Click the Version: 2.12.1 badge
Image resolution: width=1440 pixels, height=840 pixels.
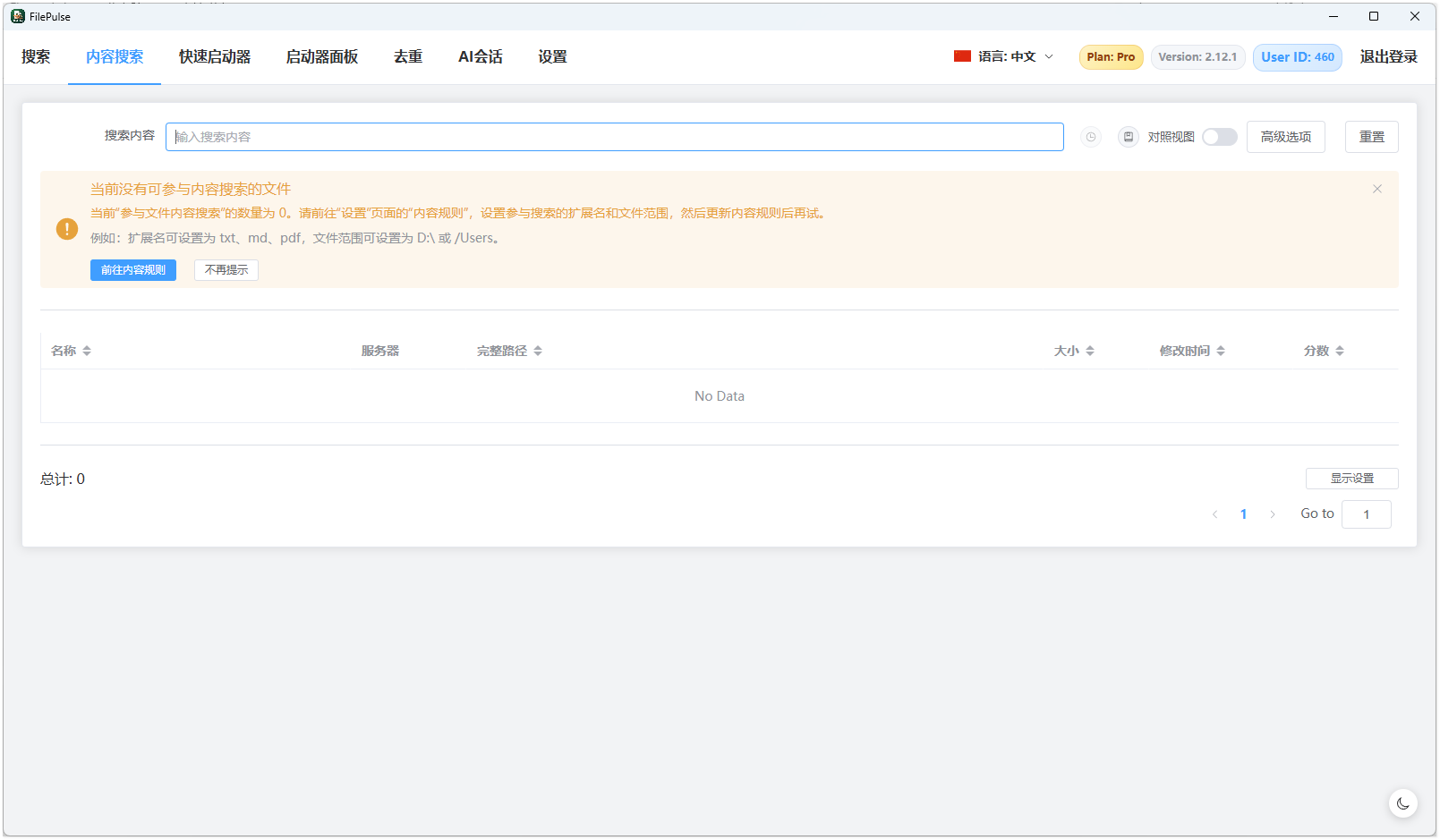(x=1197, y=57)
